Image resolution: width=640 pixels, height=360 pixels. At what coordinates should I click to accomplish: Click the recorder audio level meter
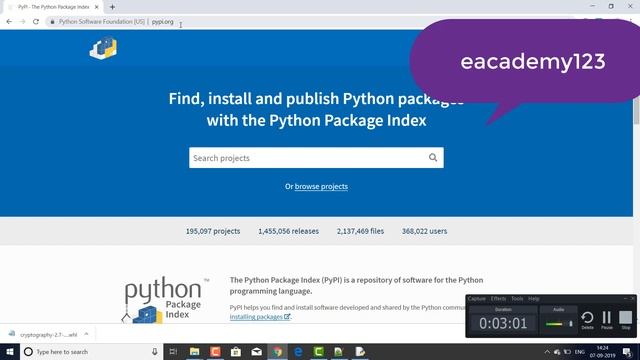click(x=554, y=324)
